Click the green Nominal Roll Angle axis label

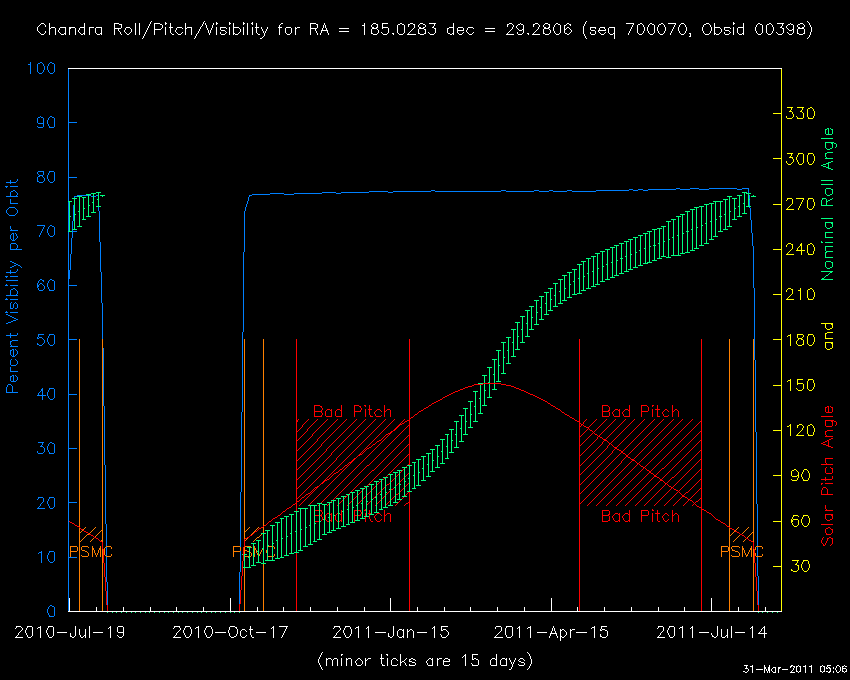point(827,204)
